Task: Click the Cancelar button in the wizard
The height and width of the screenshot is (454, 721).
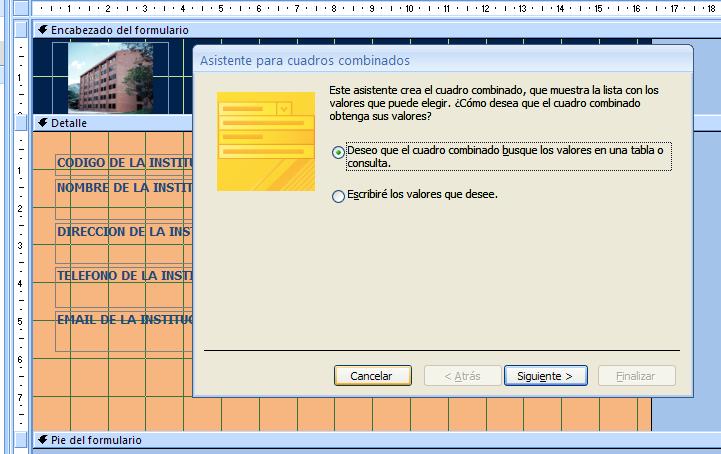Action: 373,376
